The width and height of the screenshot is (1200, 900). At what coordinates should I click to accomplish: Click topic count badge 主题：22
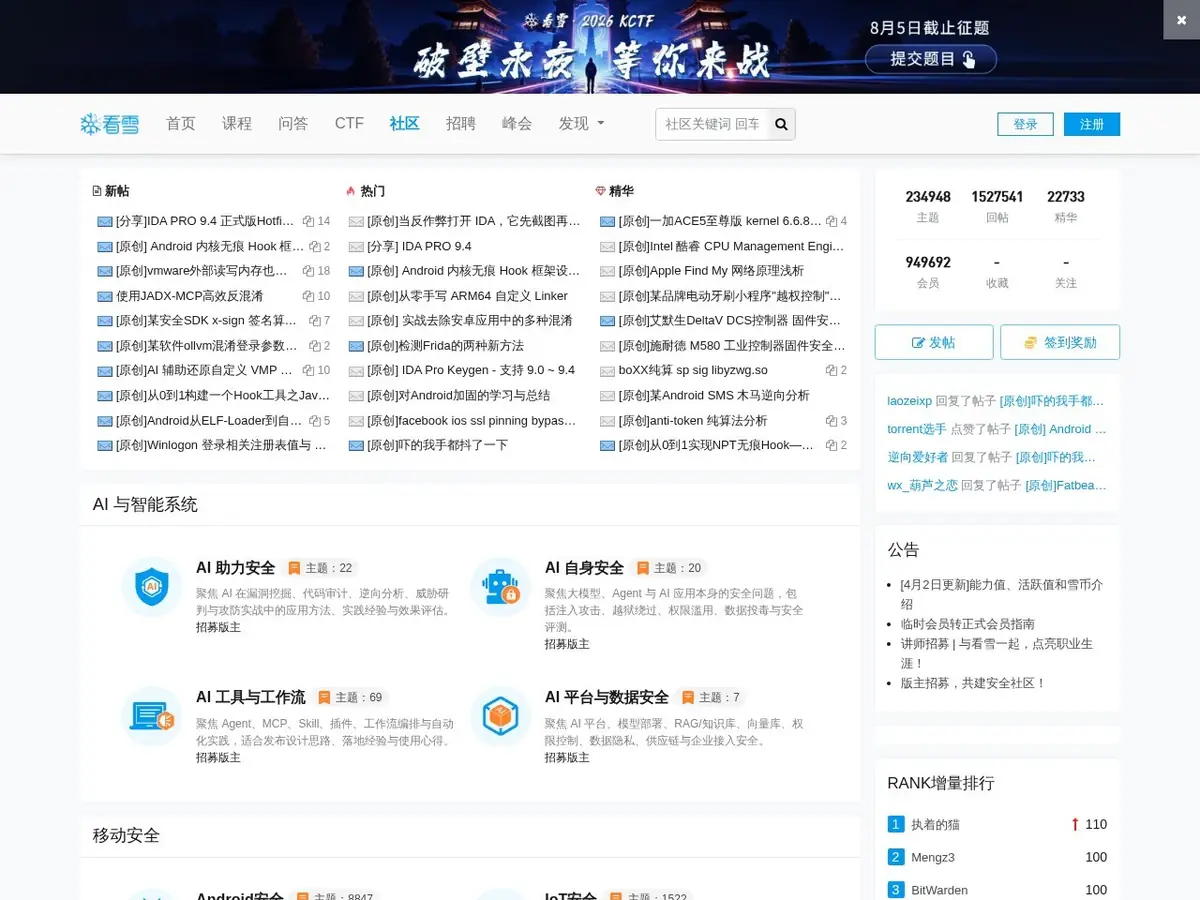pyautogui.click(x=321, y=568)
